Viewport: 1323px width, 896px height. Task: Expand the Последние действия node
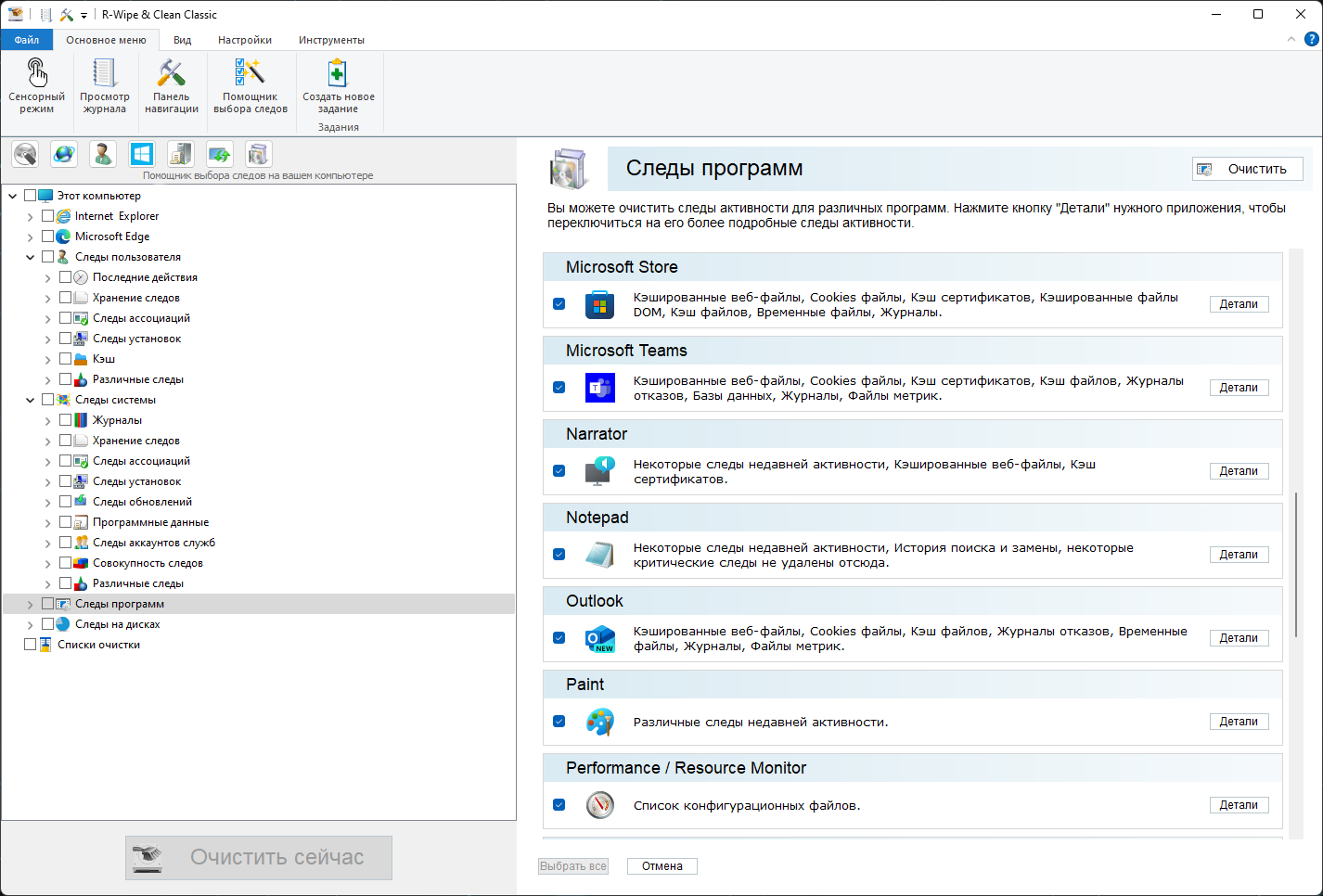pyautogui.click(x=47, y=277)
